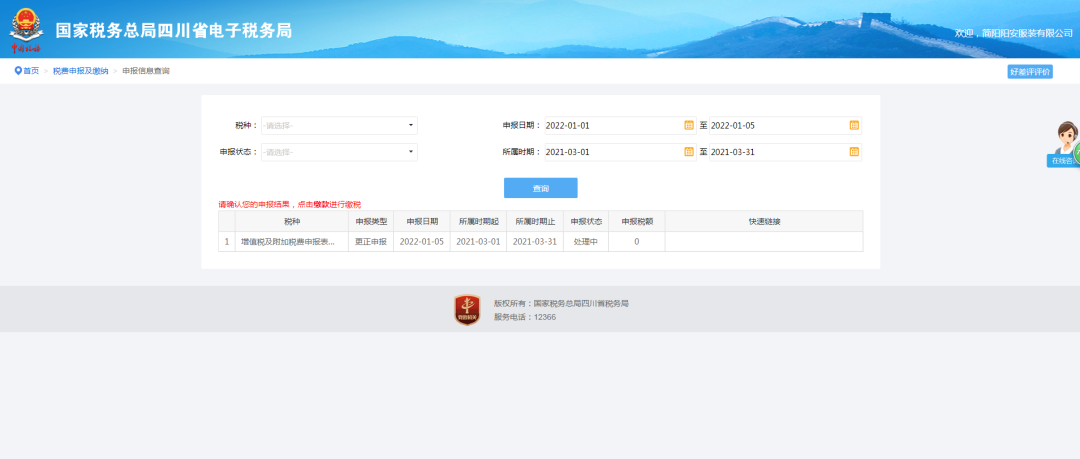Click the red shield badge in footer

pyautogui.click(x=467, y=310)
